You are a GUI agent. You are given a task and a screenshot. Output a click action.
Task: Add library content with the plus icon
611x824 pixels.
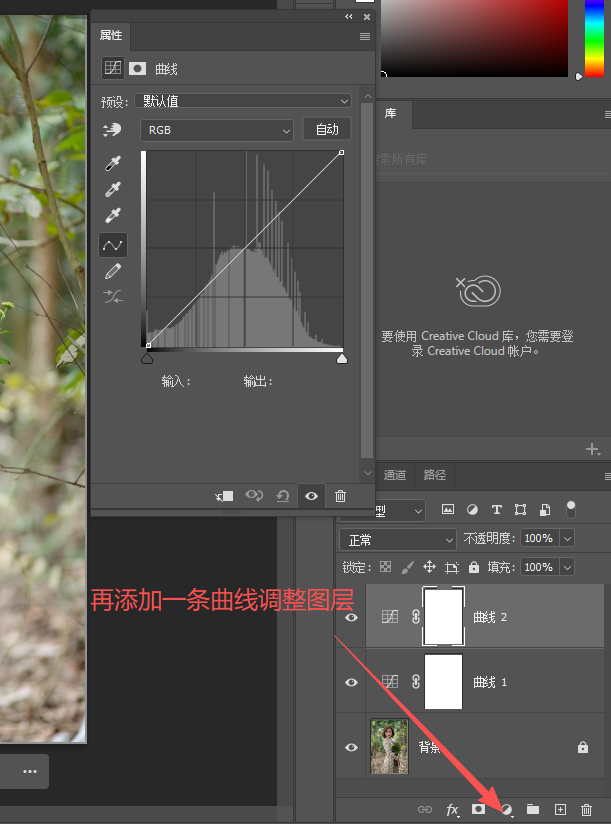[593, 449]
